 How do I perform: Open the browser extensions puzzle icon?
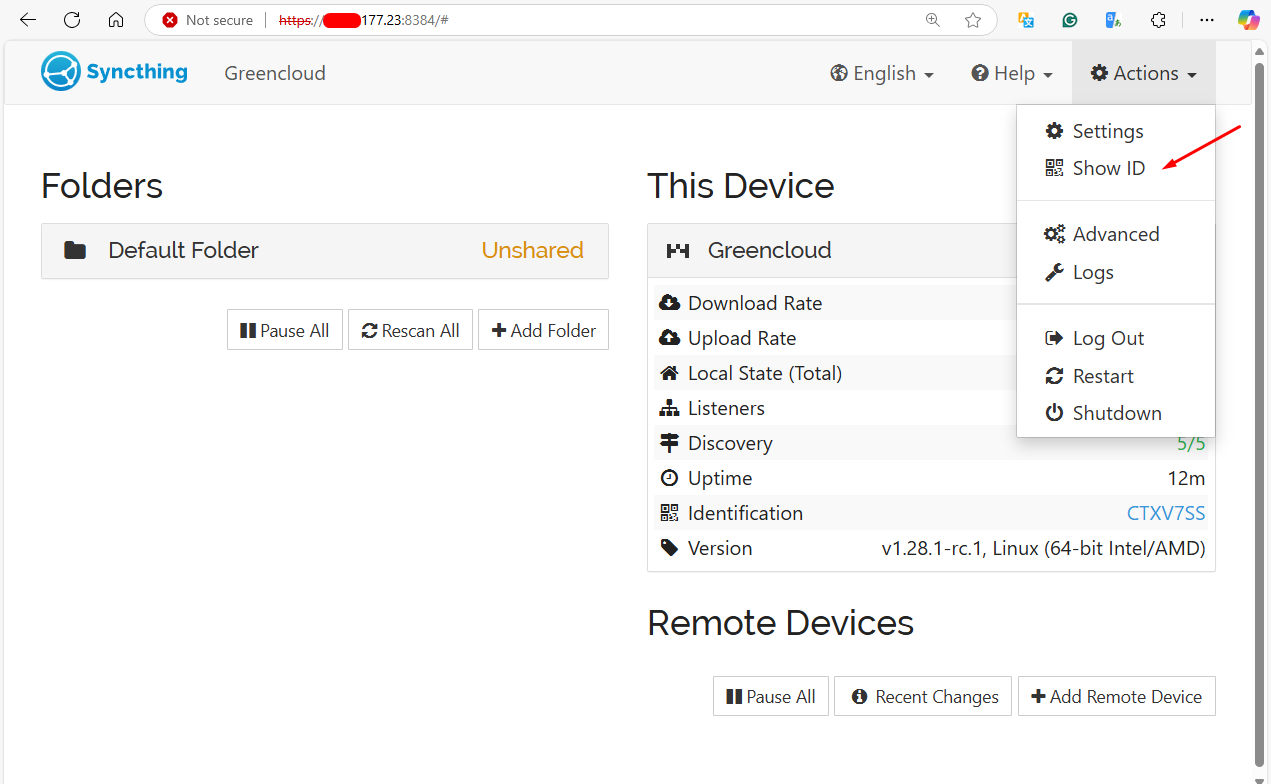coord(1159,20)
